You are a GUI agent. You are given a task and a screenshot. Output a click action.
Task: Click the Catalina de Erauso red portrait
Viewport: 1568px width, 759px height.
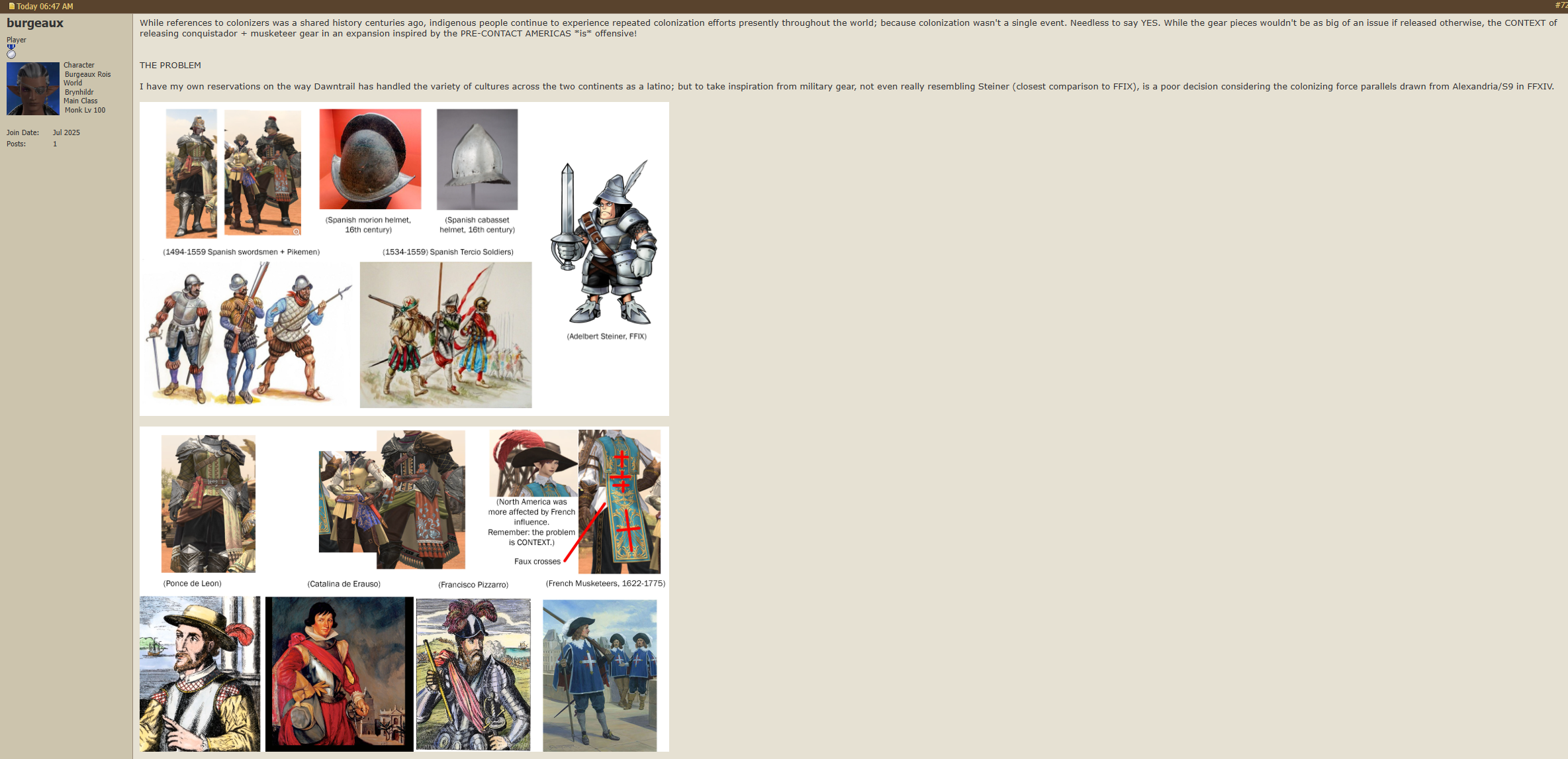point(339,674)
